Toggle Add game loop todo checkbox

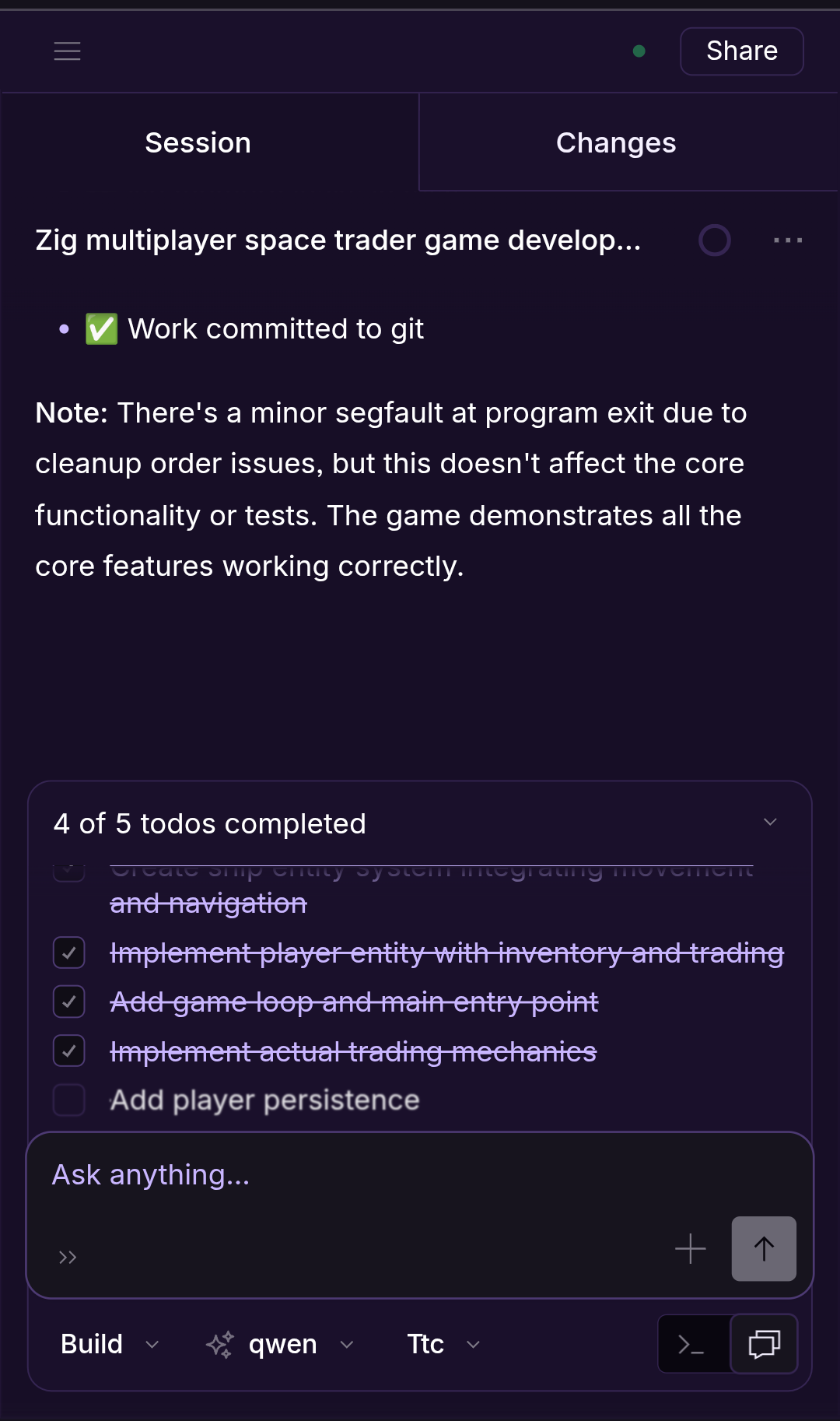tap(69, 1002)
